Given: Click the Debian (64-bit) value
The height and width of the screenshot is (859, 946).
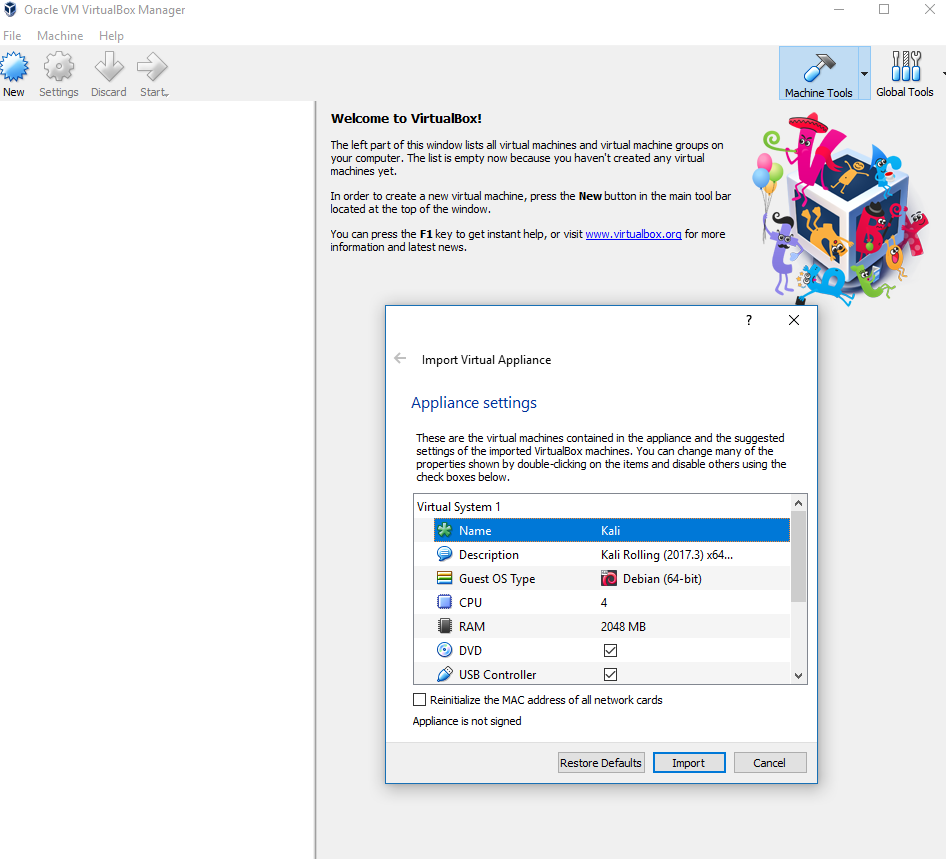Looking at the screenshot, I should point(662,578).
